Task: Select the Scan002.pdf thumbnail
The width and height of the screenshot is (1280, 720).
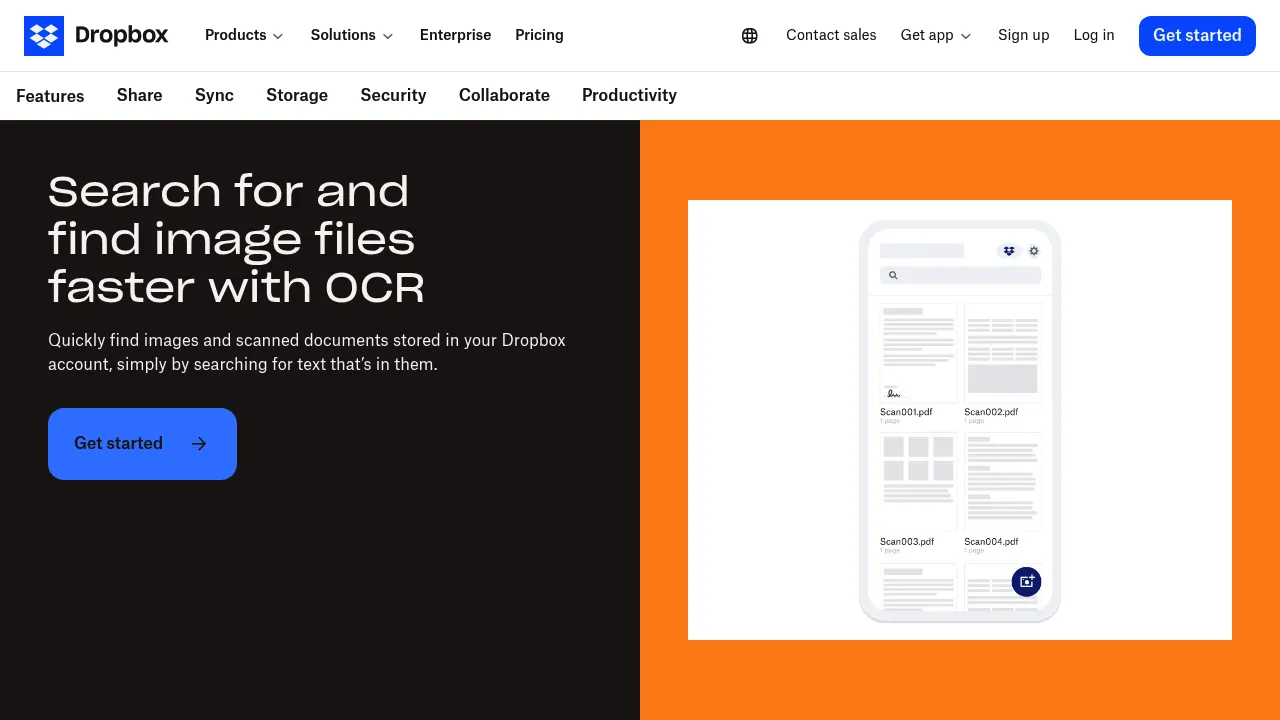Action: coord(1002,353)
